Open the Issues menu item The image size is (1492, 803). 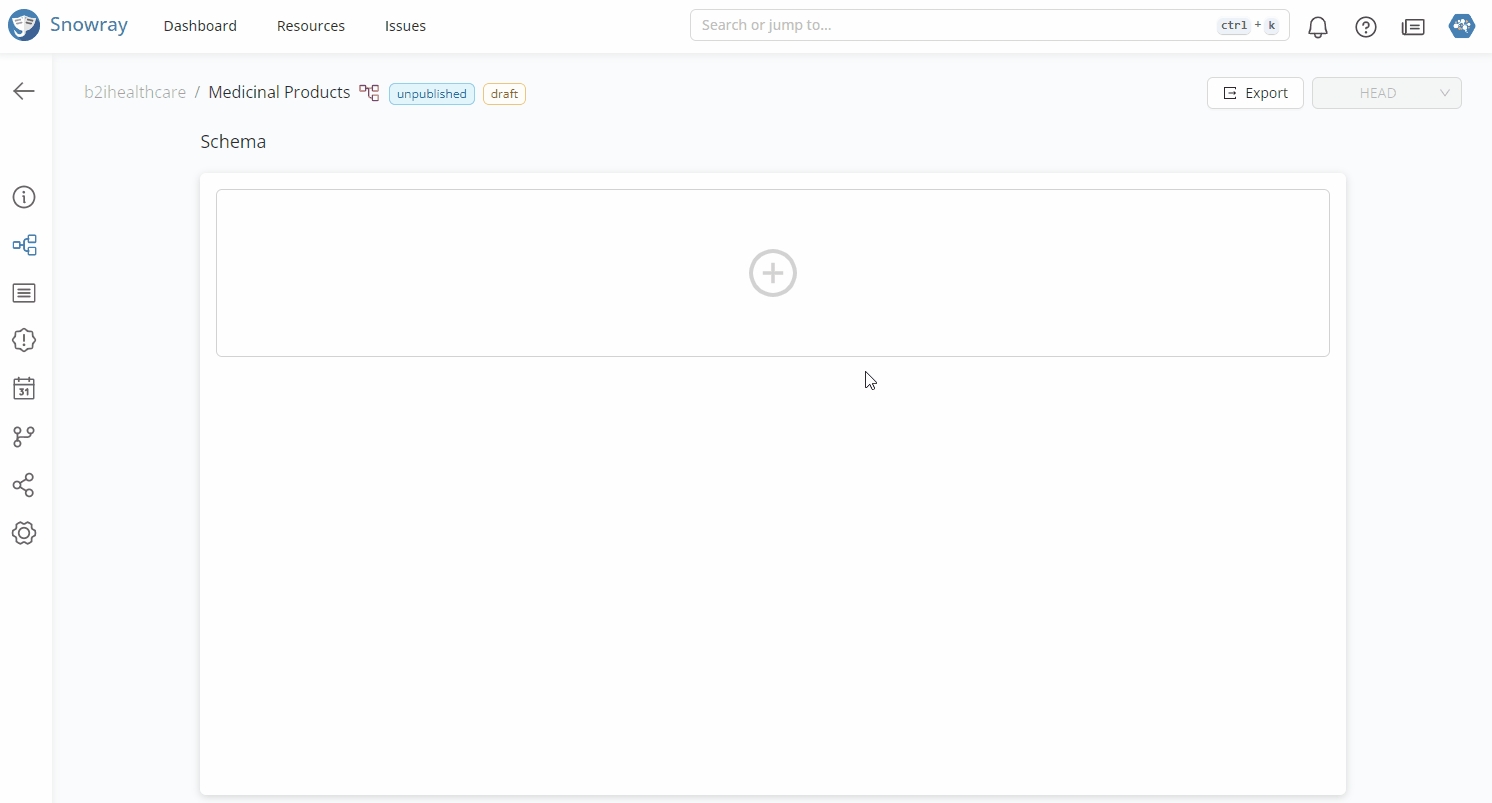405,26
